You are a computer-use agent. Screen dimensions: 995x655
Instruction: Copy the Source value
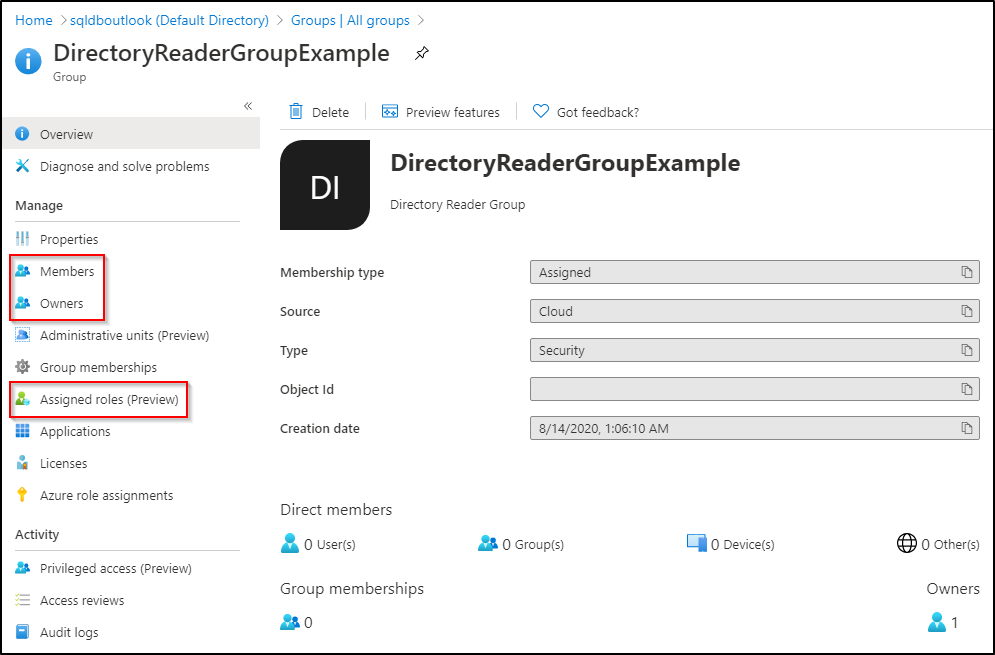click(x=966, y=311)
